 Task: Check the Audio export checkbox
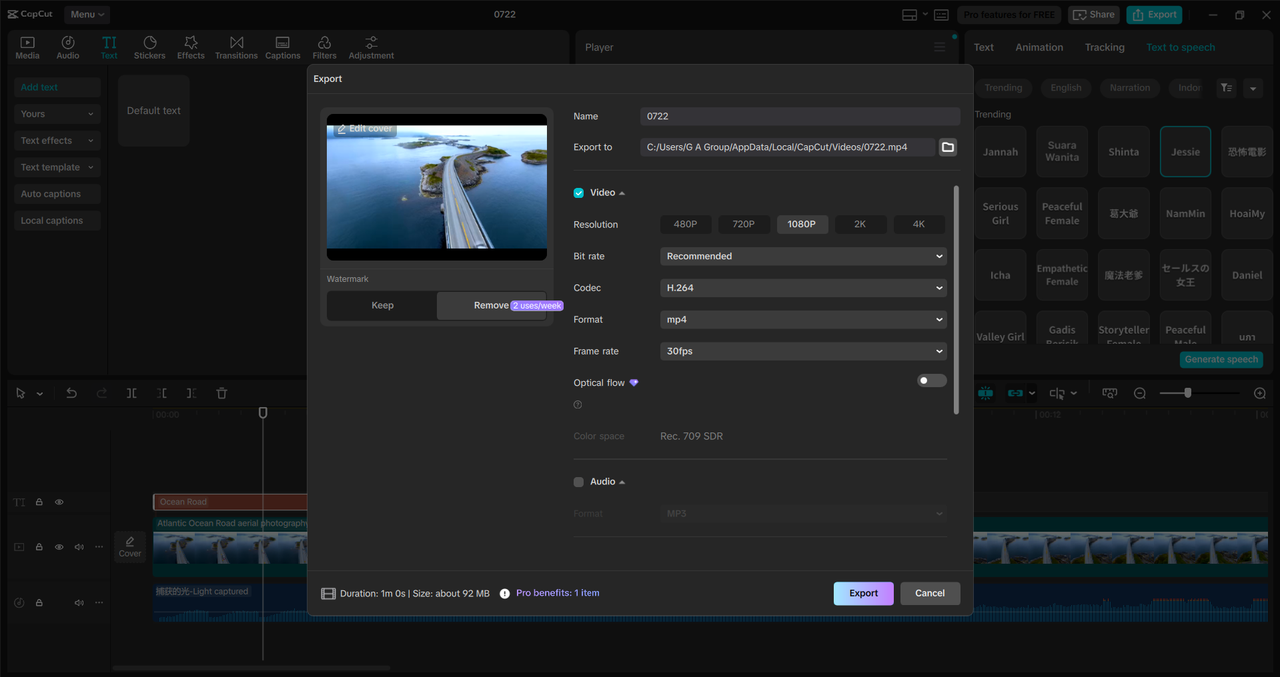tap(579, 482)
